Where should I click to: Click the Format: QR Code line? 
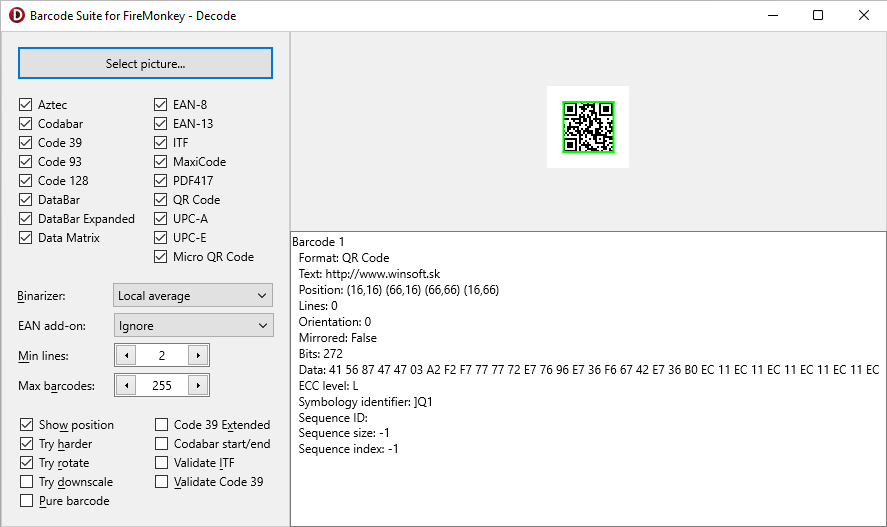[344, 258]
